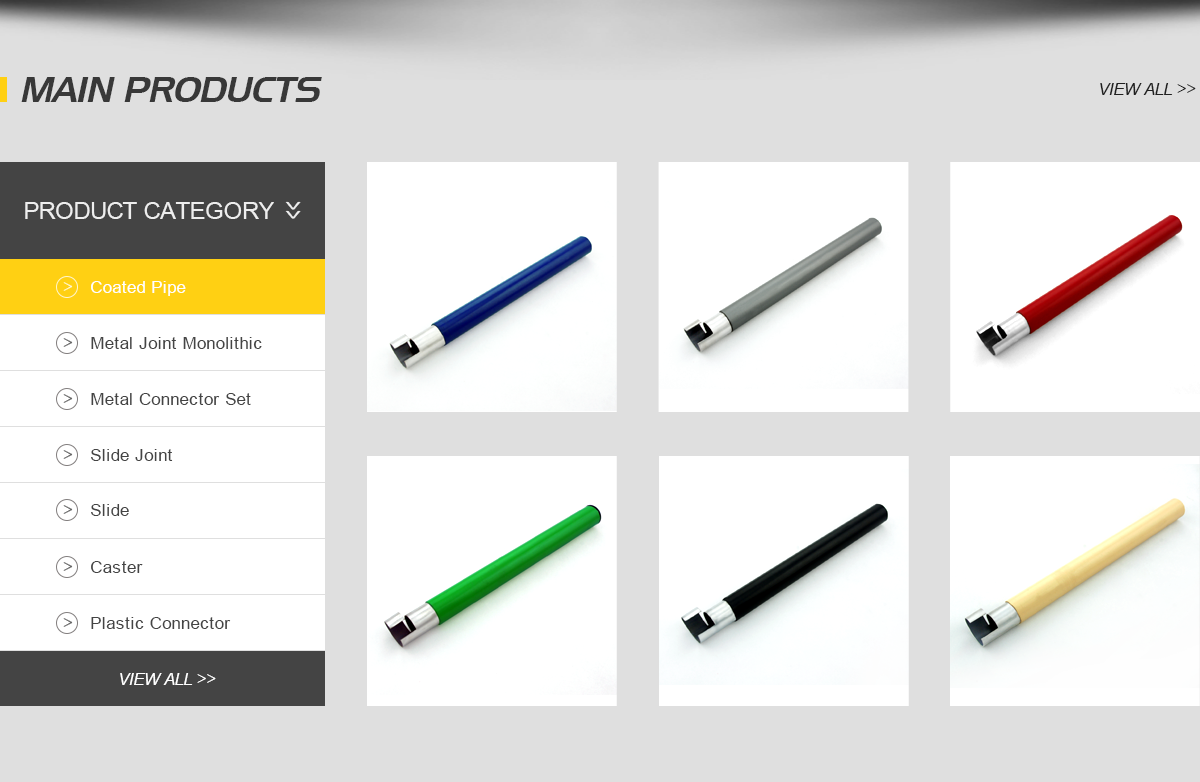1200x782 pixels.
Task: Open the black coated pipe product
Action: tap(783, 581)
